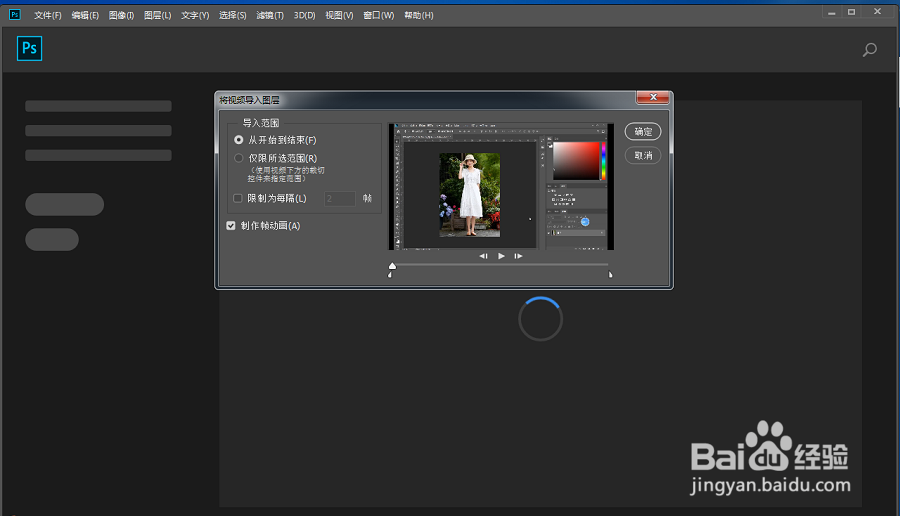This screenshot has height=516, width=900.
Task: Open the search magnifier icon
Action: [870, 50]
